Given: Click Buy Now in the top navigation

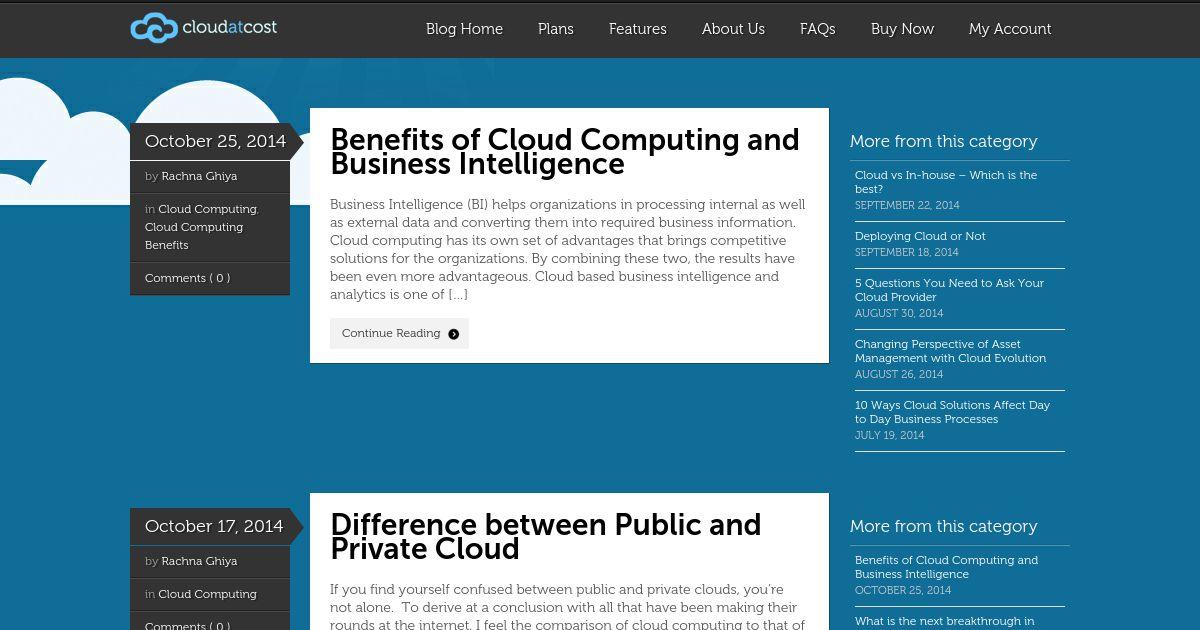Looking at the screenshot, I should click(x=902, y=29).
